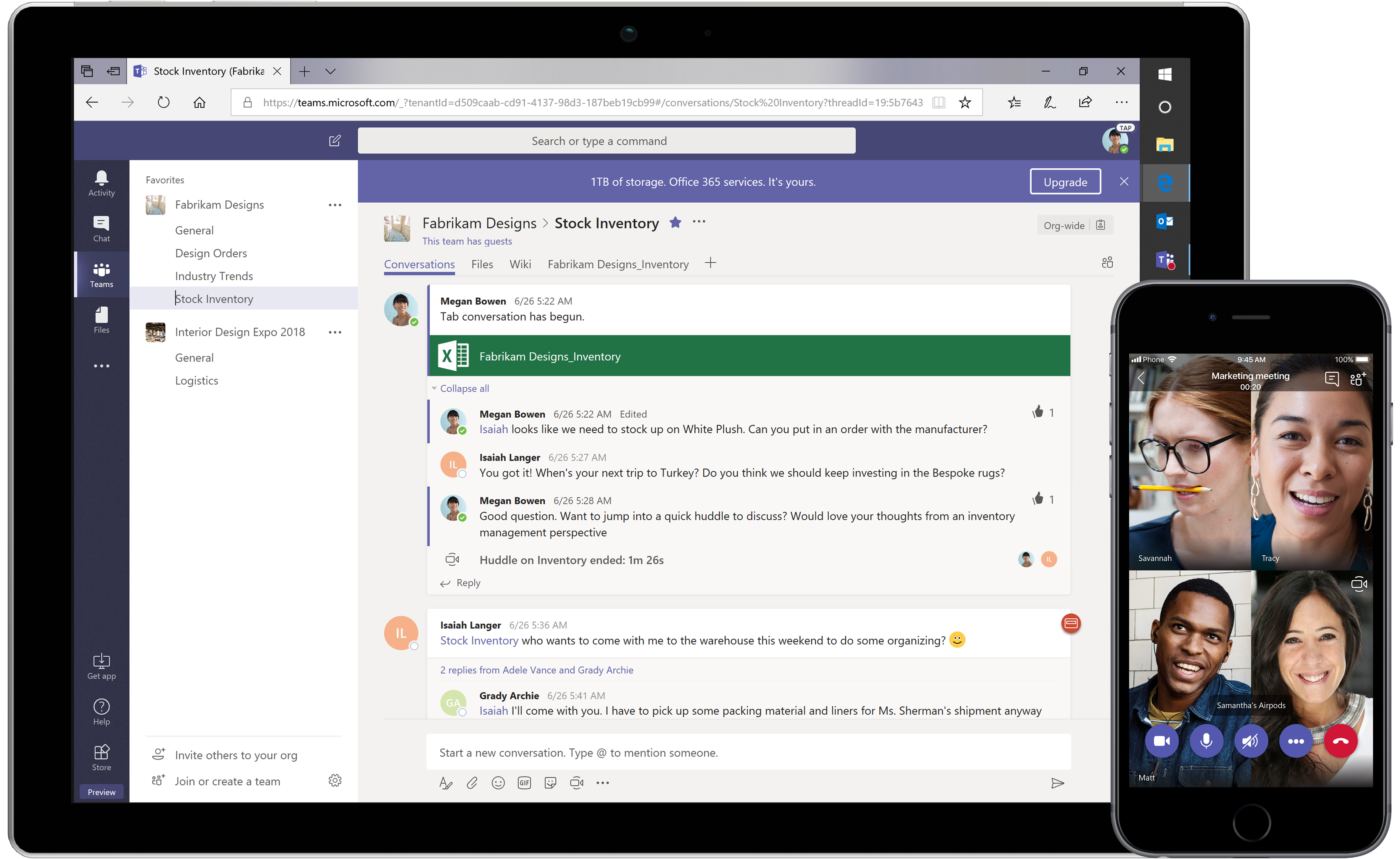
Task: Click the Files icon in sidebar
Action: click(x=101, y=321)
